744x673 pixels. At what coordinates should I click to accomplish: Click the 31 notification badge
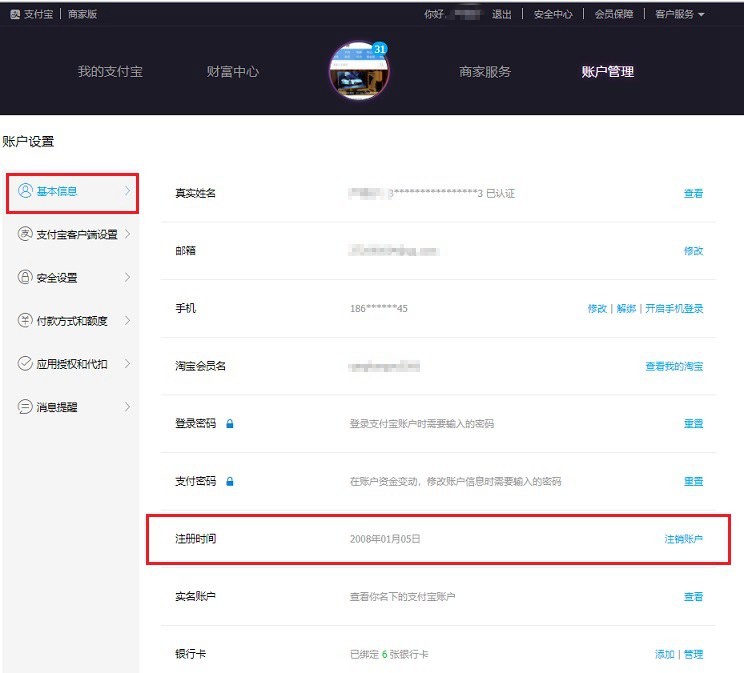[x=380, y=49]
